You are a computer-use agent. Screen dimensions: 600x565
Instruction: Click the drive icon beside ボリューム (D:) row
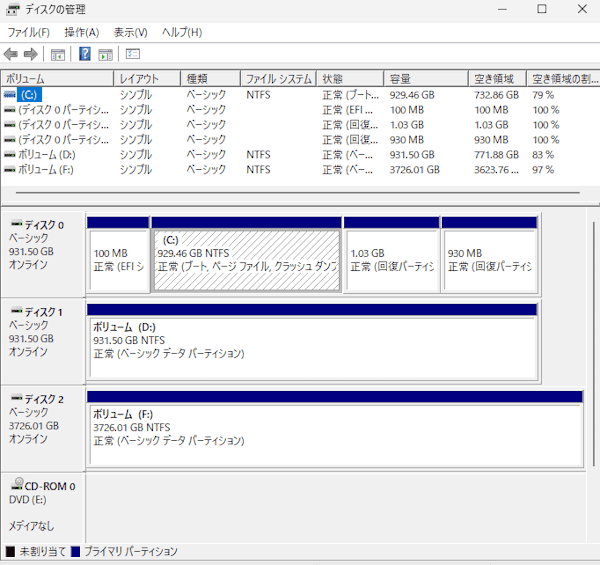point(10,155)
